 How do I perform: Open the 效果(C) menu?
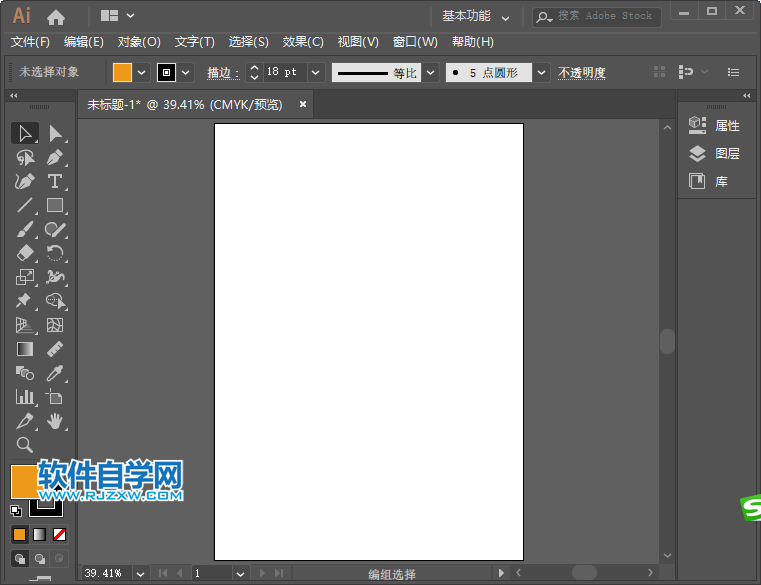(x=303, y=42)
